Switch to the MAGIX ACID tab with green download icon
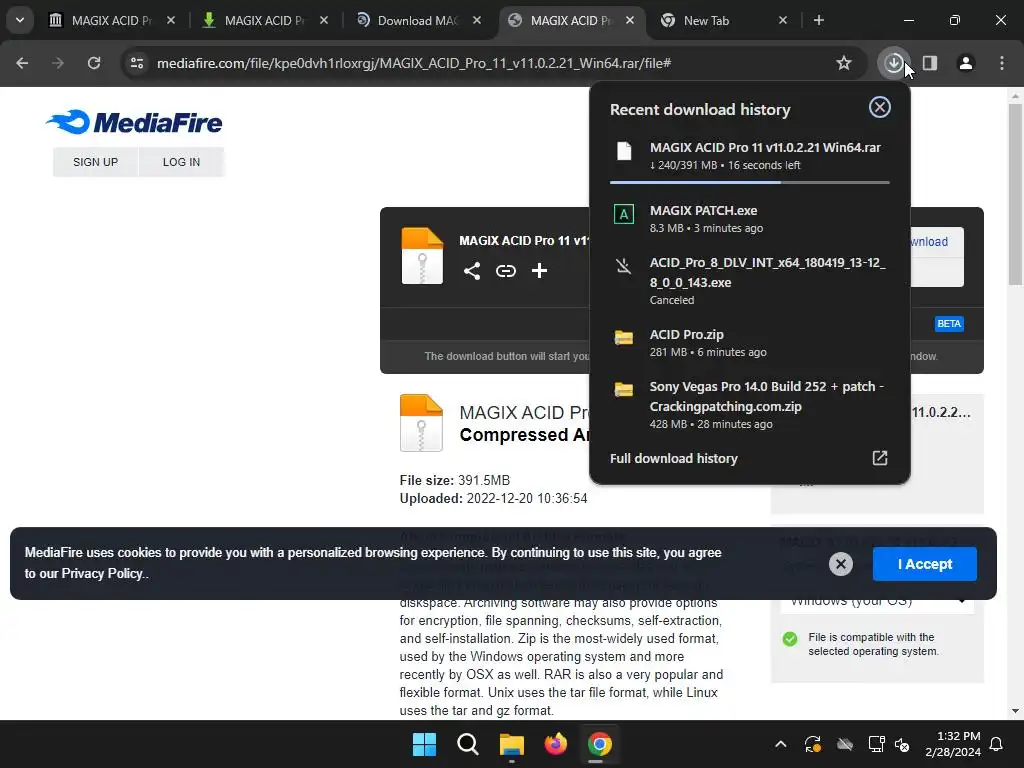 click(265, 20)
